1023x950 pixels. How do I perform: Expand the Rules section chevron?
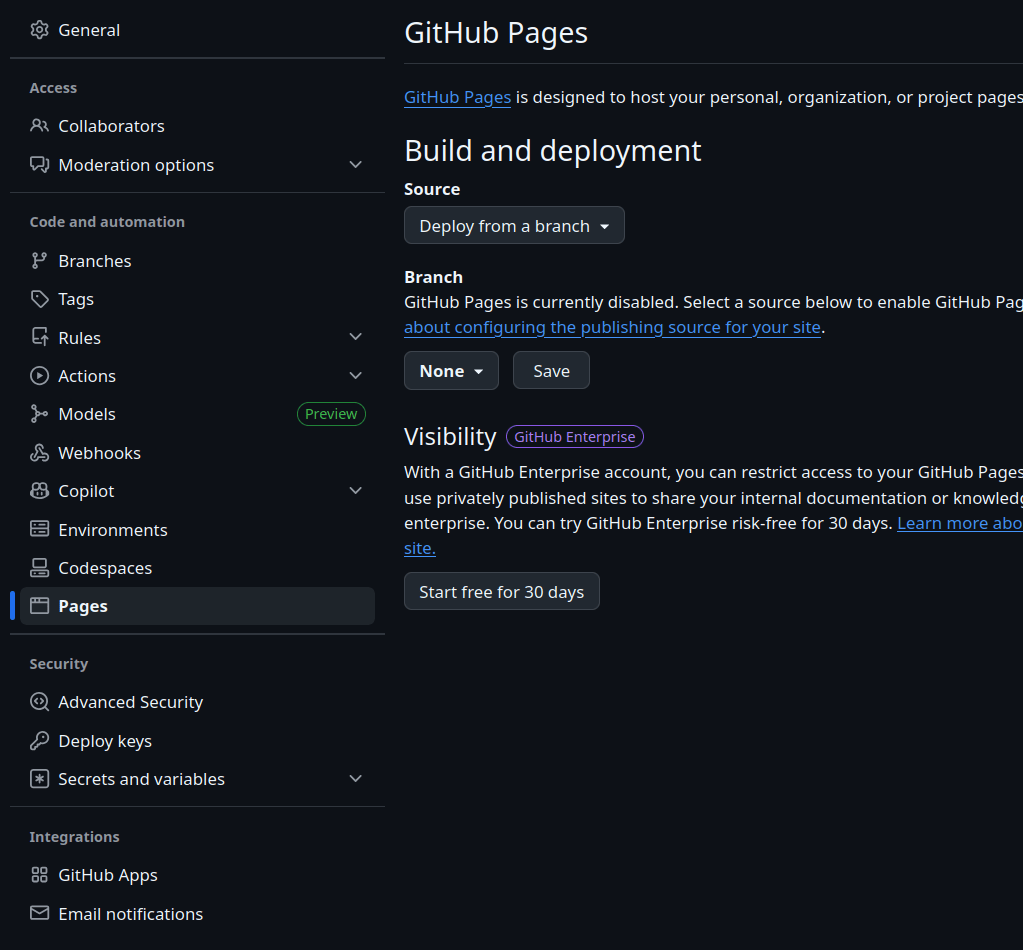(x=356, y=337)
